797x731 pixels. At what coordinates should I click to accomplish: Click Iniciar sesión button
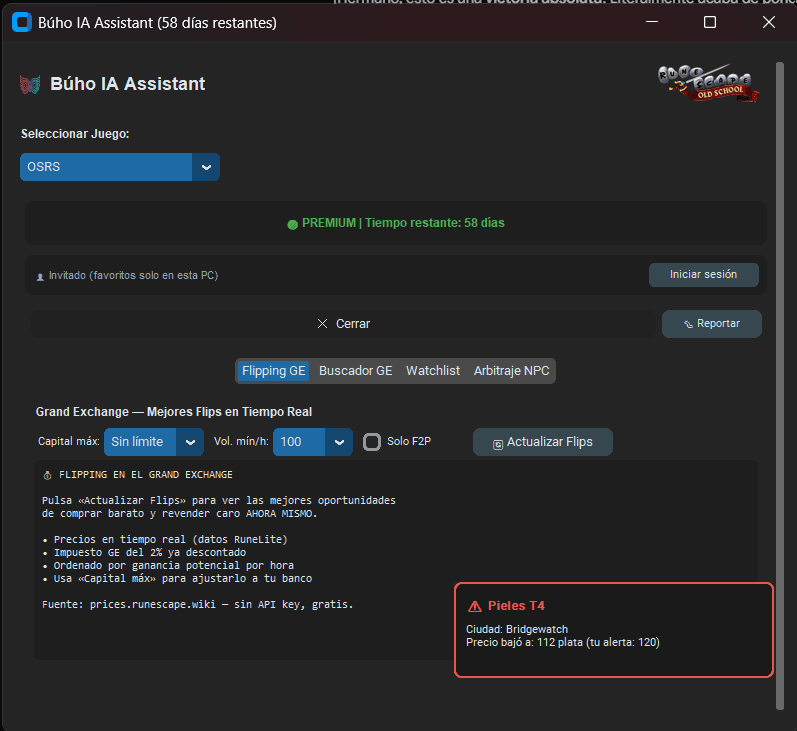(x=703, y=275)
